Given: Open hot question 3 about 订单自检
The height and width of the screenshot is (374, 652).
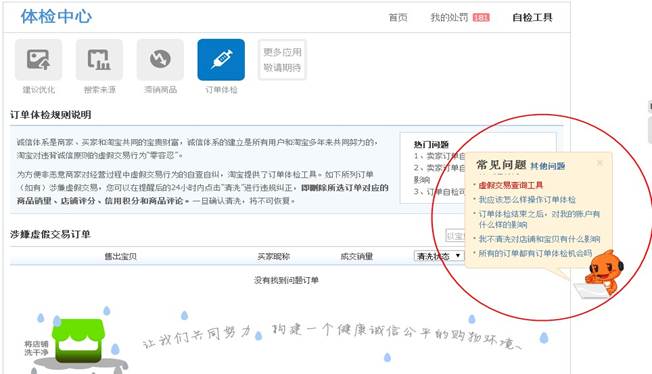Looking at the screenshot, I should (440, 192).
